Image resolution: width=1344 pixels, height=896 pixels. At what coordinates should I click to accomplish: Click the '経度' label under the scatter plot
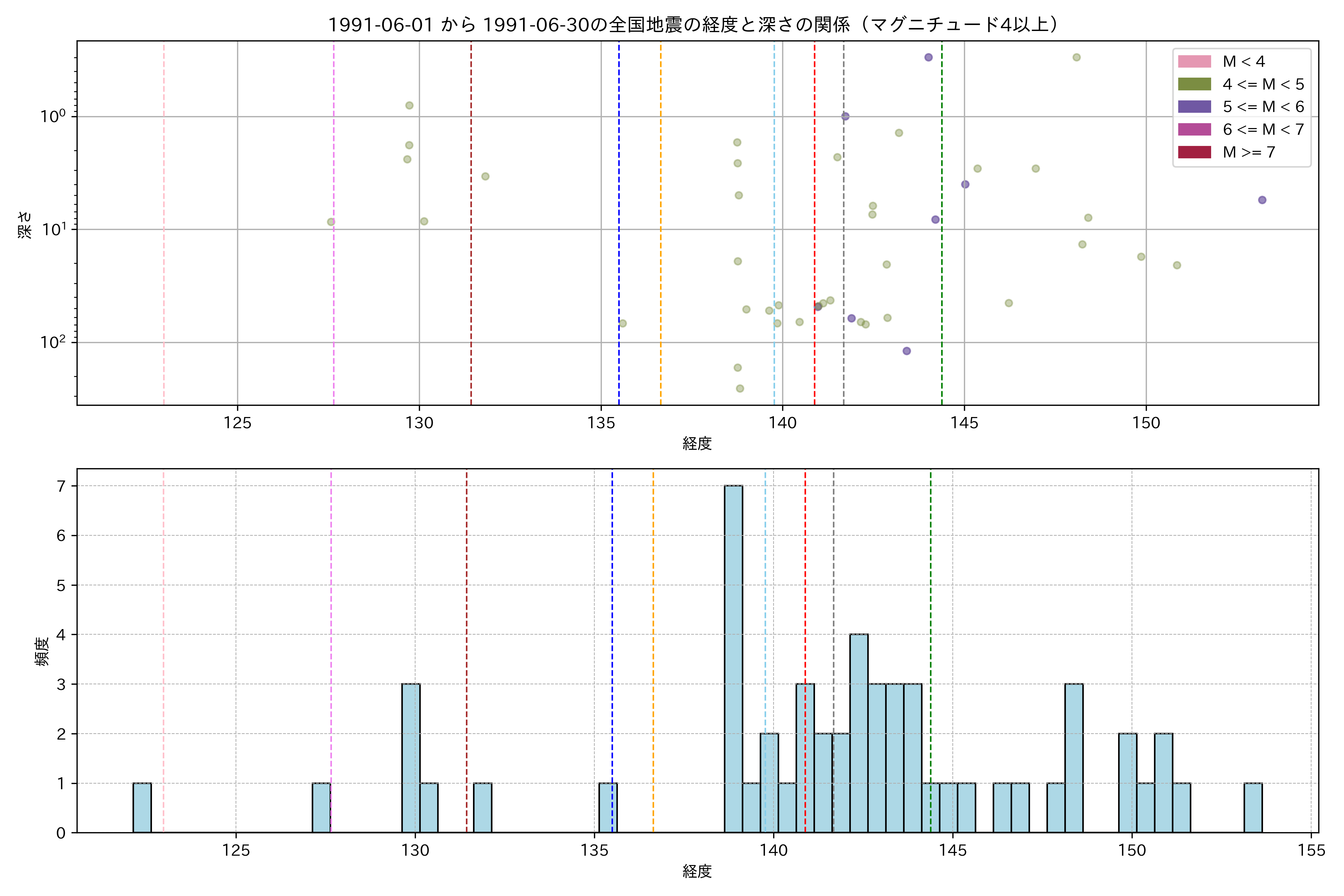[697, 443]
